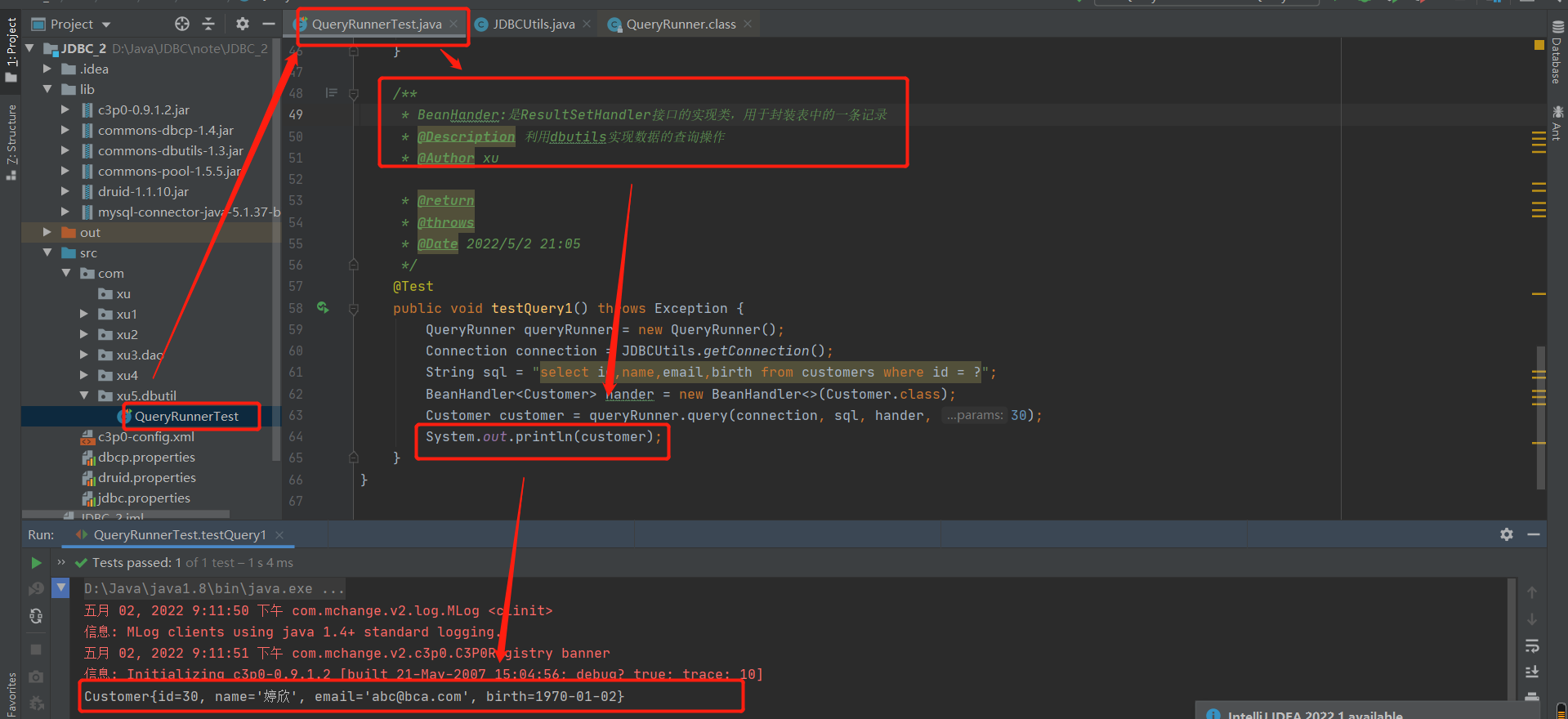The height and width of the screenshot is (719, 1568).
Task: Close the QueryRunnerTest.testQuery1 run tab
Action: pyautogui.click(x=279, y=534)
